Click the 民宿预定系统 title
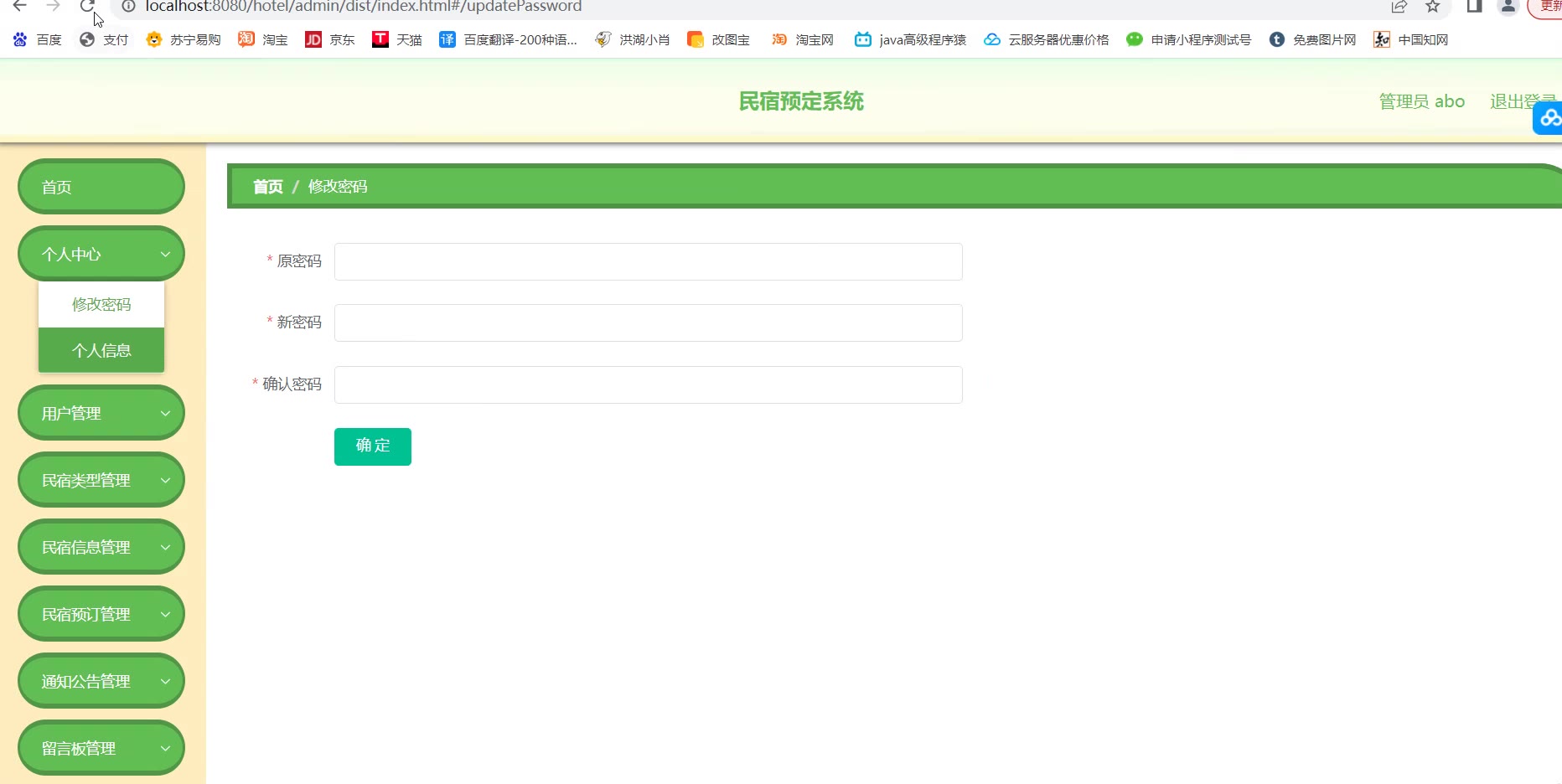 (x=801, y=101)
